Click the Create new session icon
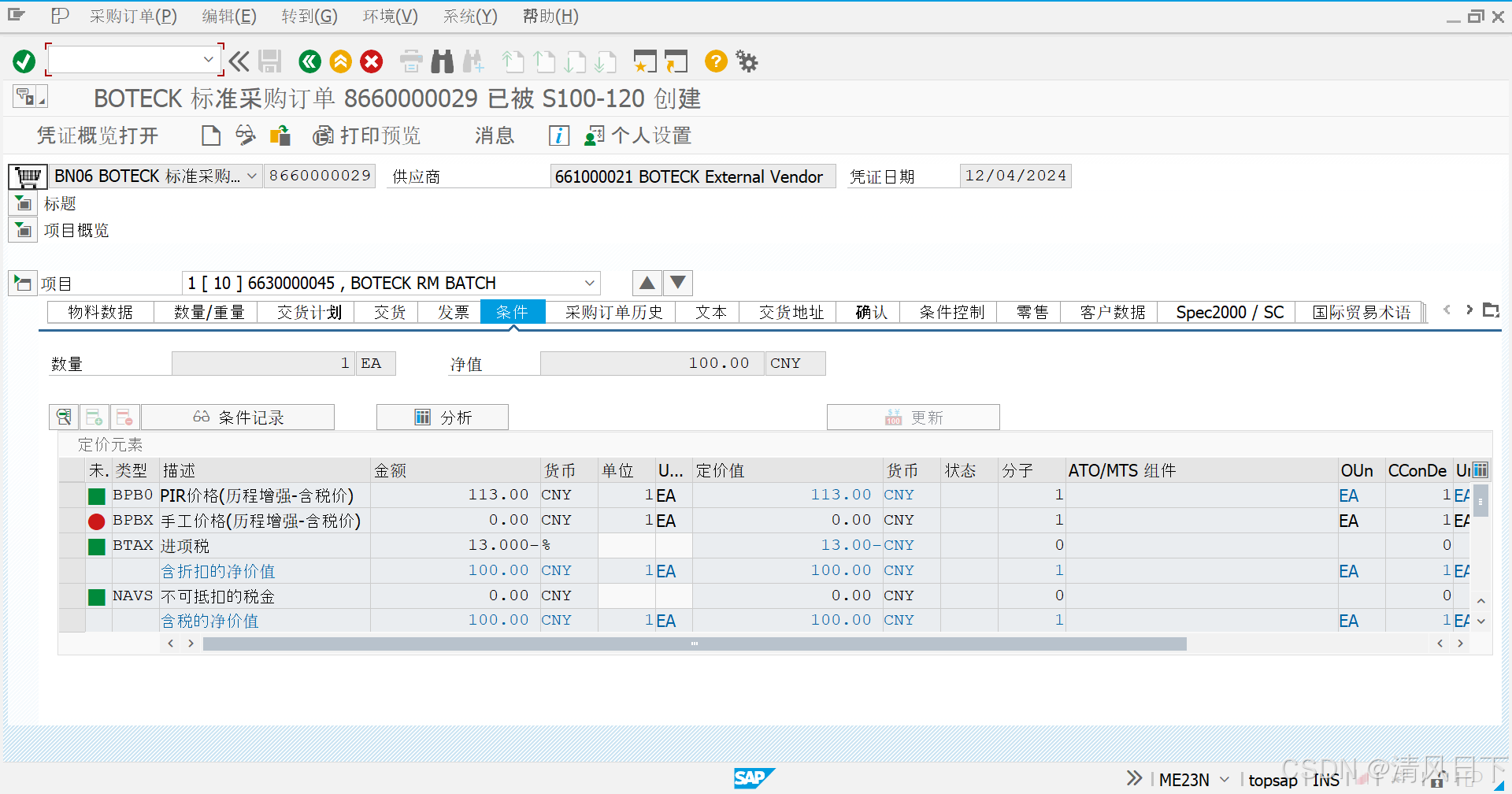1512x794 pixels. [645, 61]
